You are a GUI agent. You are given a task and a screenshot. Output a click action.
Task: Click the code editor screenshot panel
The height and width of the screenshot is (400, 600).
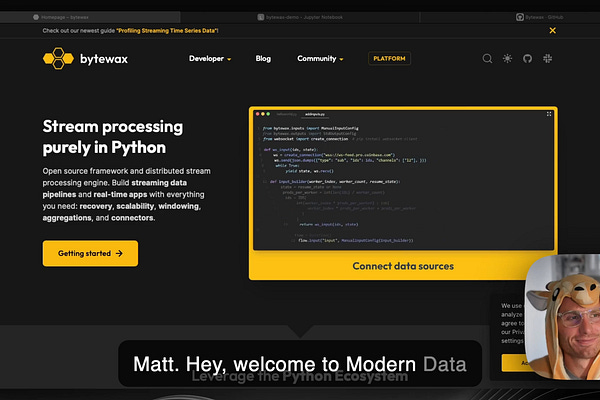tap(403, 180)
